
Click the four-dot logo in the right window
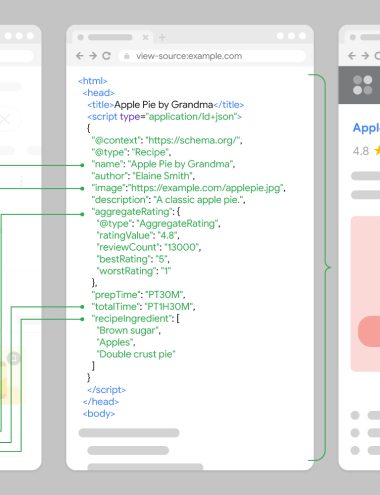pyautogui.click(x=363, y=85)
